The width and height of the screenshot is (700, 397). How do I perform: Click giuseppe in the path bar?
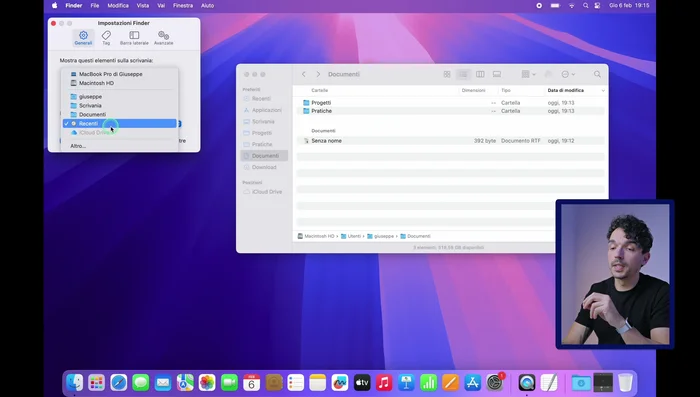click(x=380, y=236)
